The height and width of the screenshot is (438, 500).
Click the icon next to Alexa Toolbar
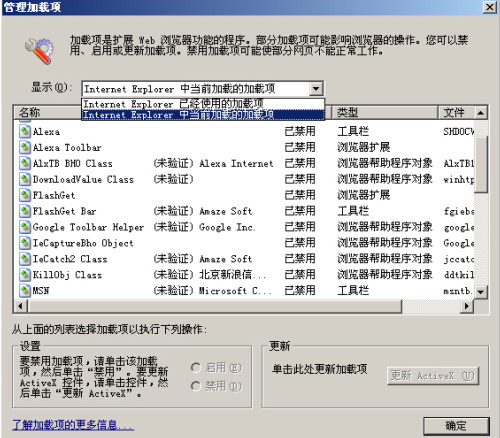click(x=25, y=147)
